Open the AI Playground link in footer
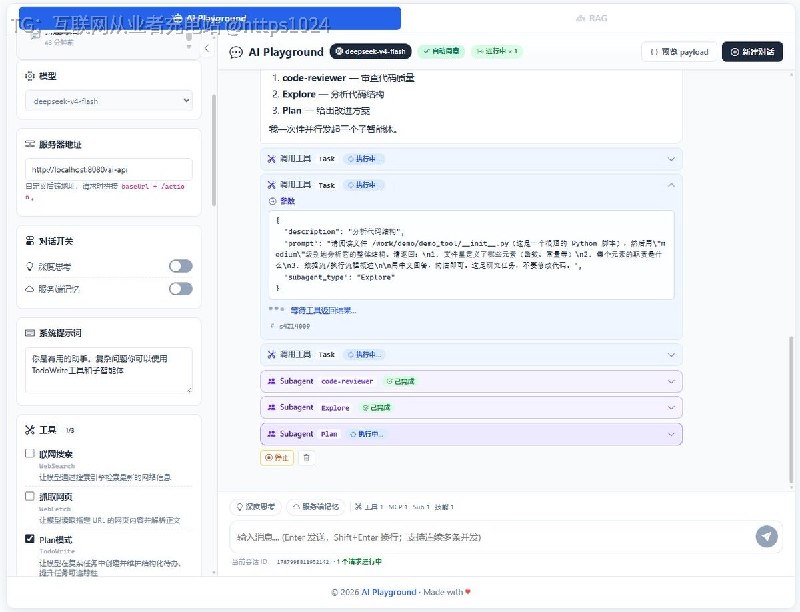This screenshot has width=800, height=612. click(x=389, y=592)
